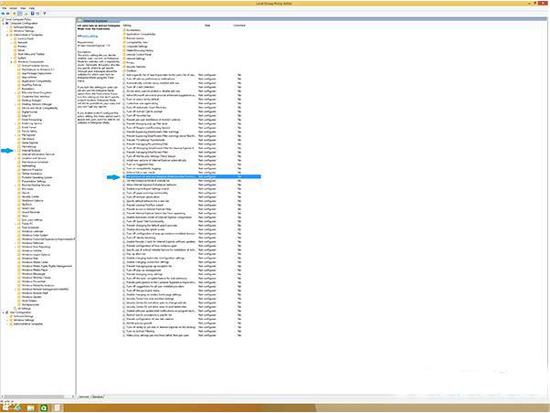Select the Internet Explorer folder in the tree

click(31, 151)
